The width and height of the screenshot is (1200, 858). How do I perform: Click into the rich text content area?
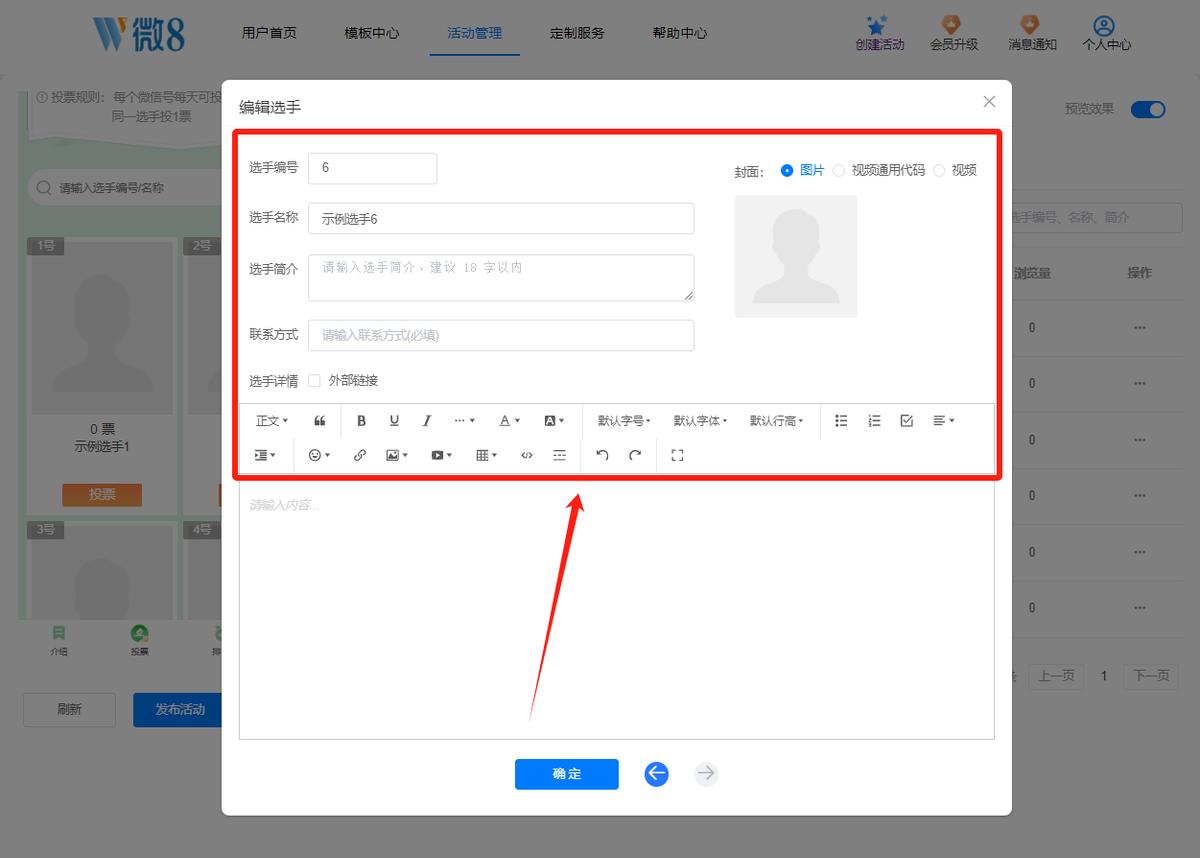[x=617, y=610]
